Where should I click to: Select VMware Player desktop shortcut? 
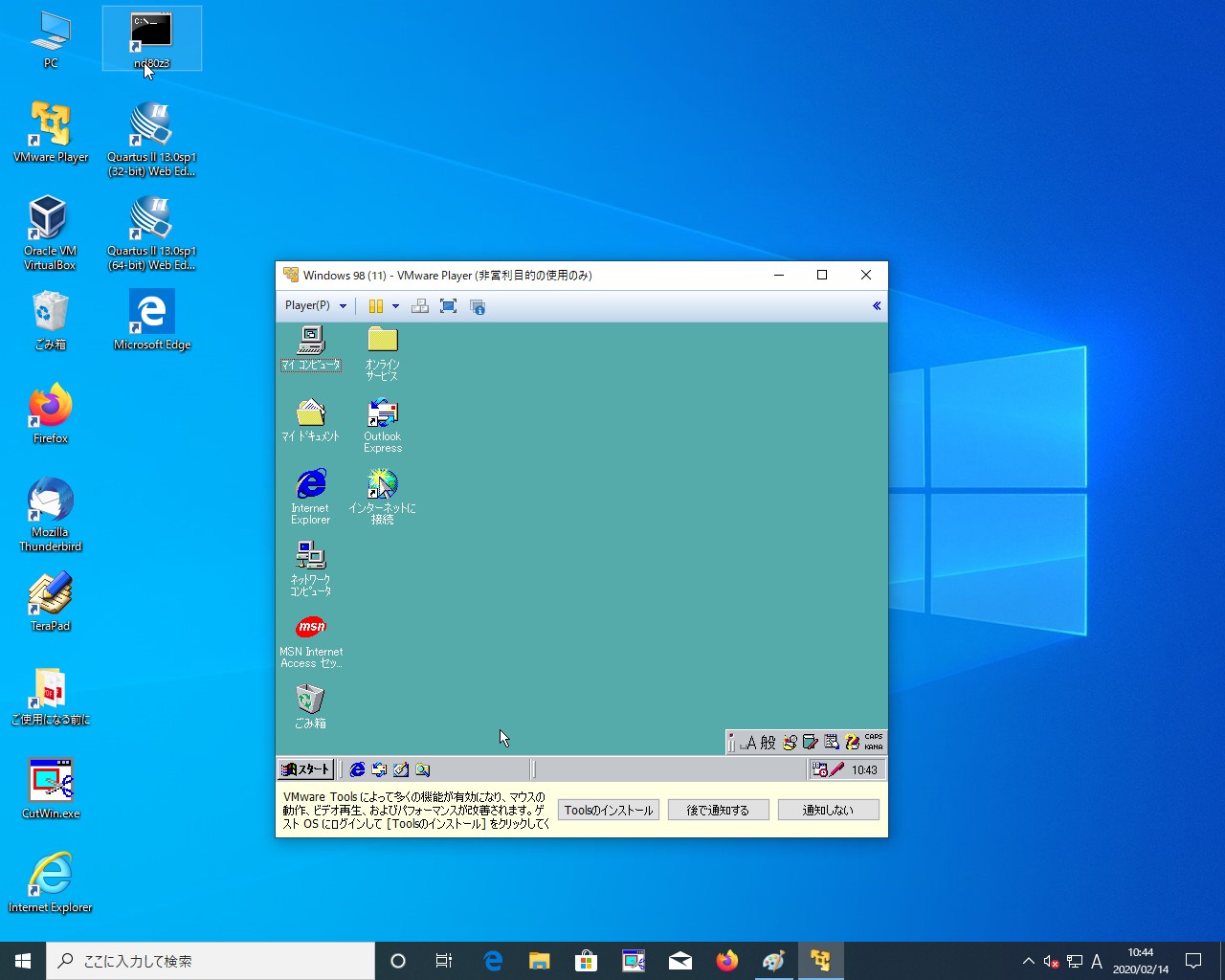51,132
